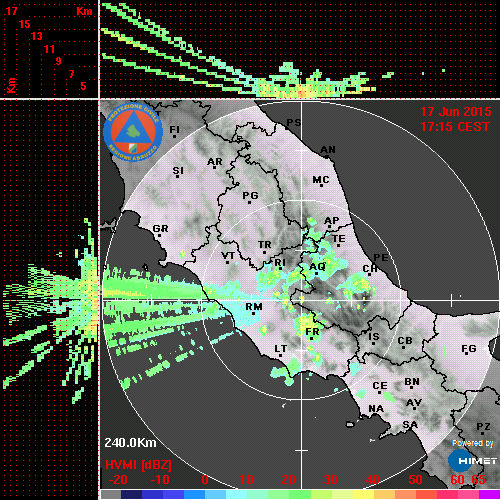
Task: Select the FI city label
Action: tap(175, 130)
